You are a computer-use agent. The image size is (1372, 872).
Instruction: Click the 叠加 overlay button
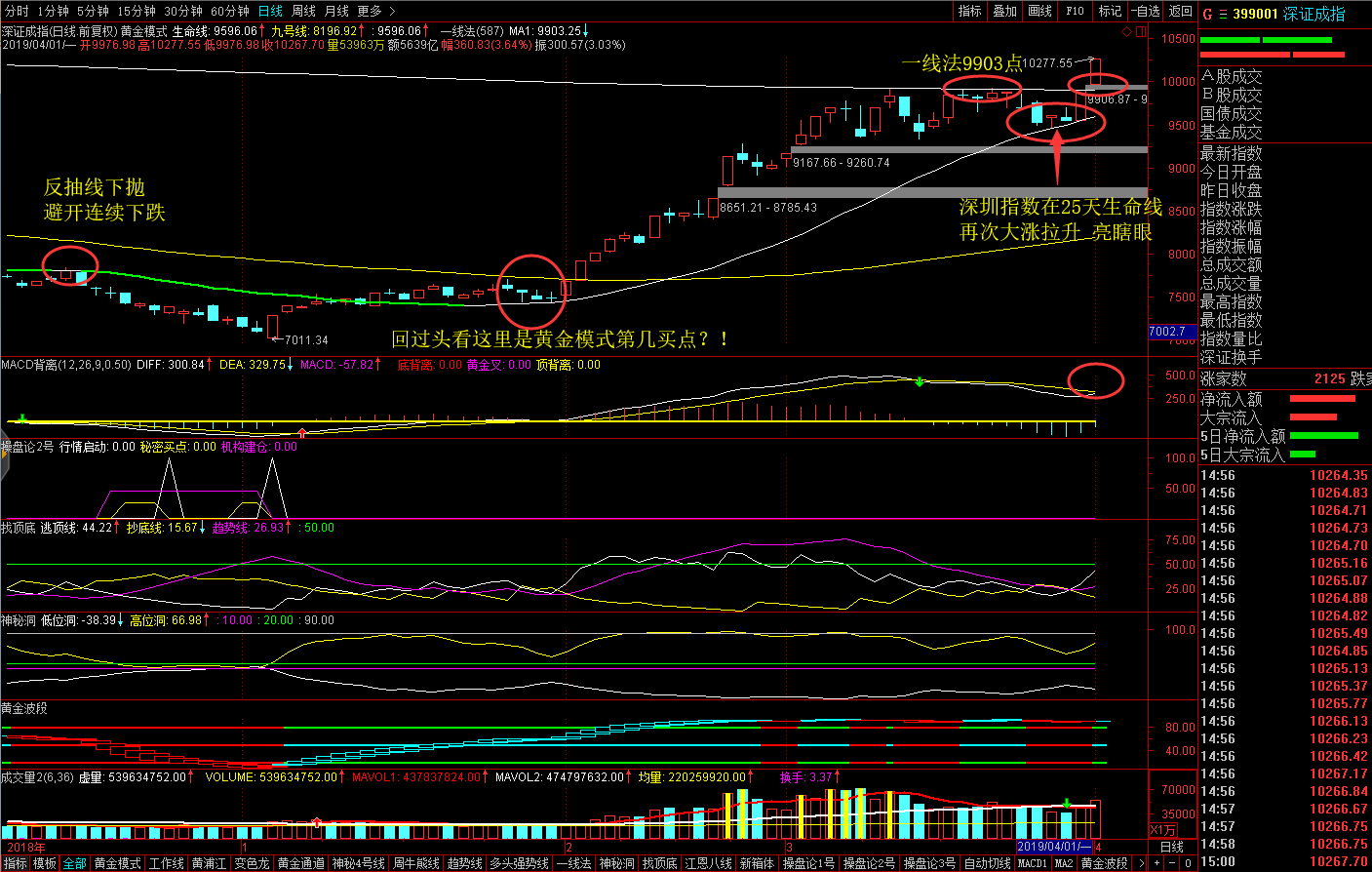click(1005, 11)
